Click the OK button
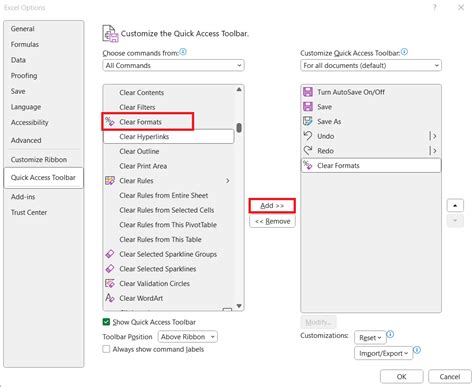Viewport: 474px width, 387px height. [402, 377]
